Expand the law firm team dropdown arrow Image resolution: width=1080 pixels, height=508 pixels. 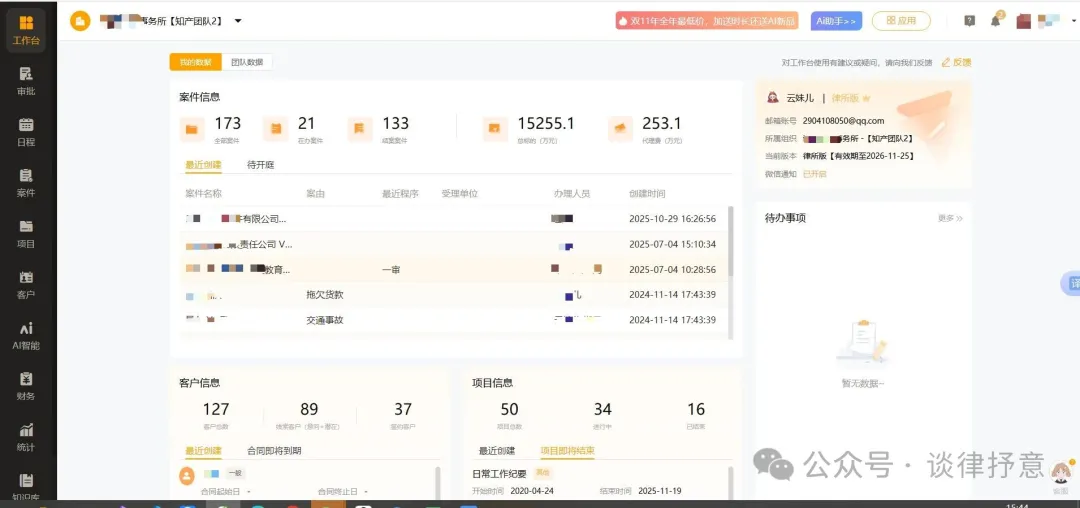tap(238, 21)
